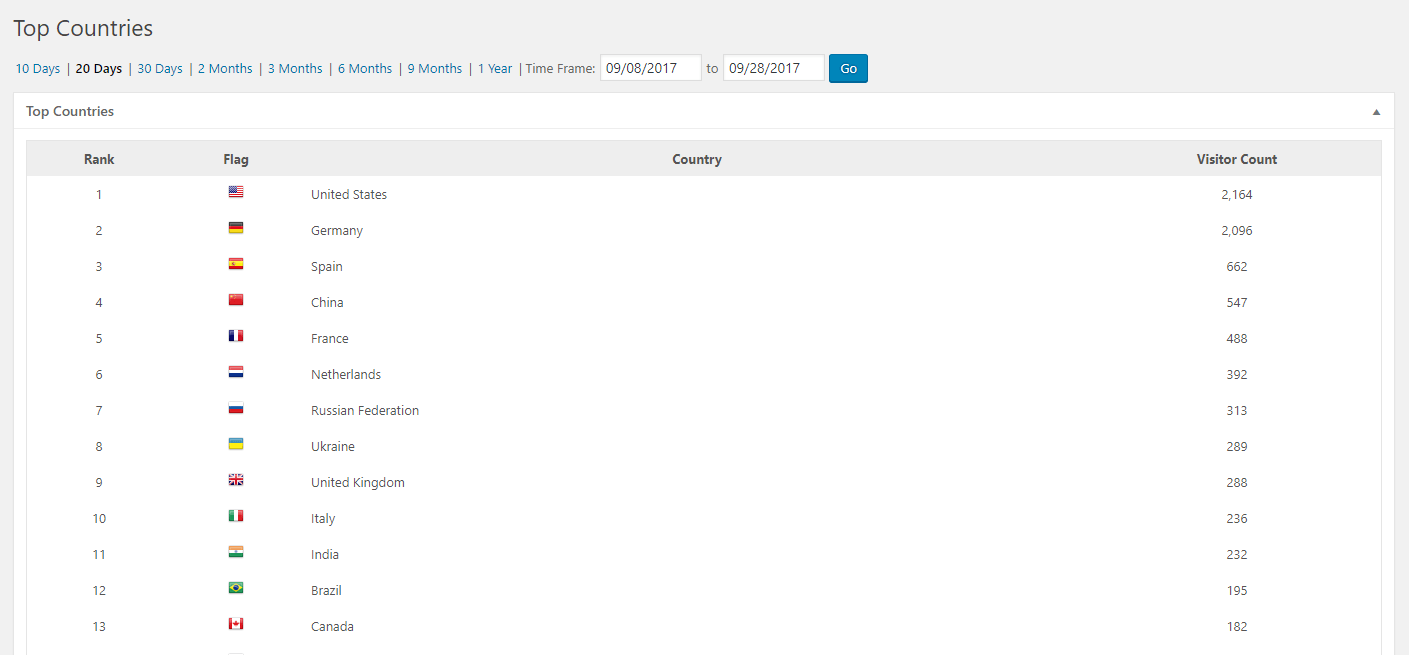Click the start date field 09/08/2017
1409x655 pixels.
[x=651, y=68]
